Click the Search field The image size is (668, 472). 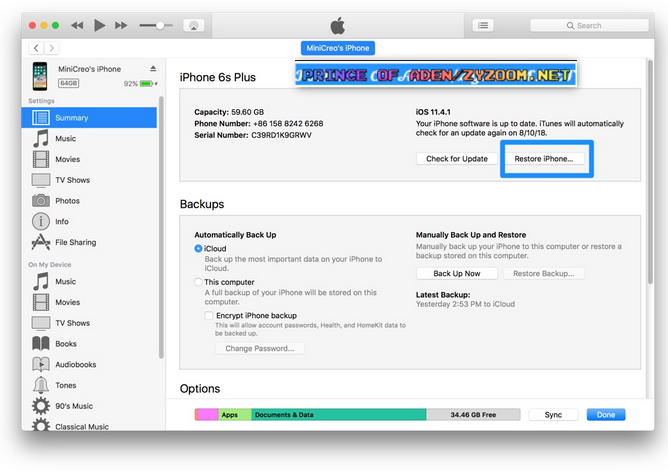tap(589, 26)
